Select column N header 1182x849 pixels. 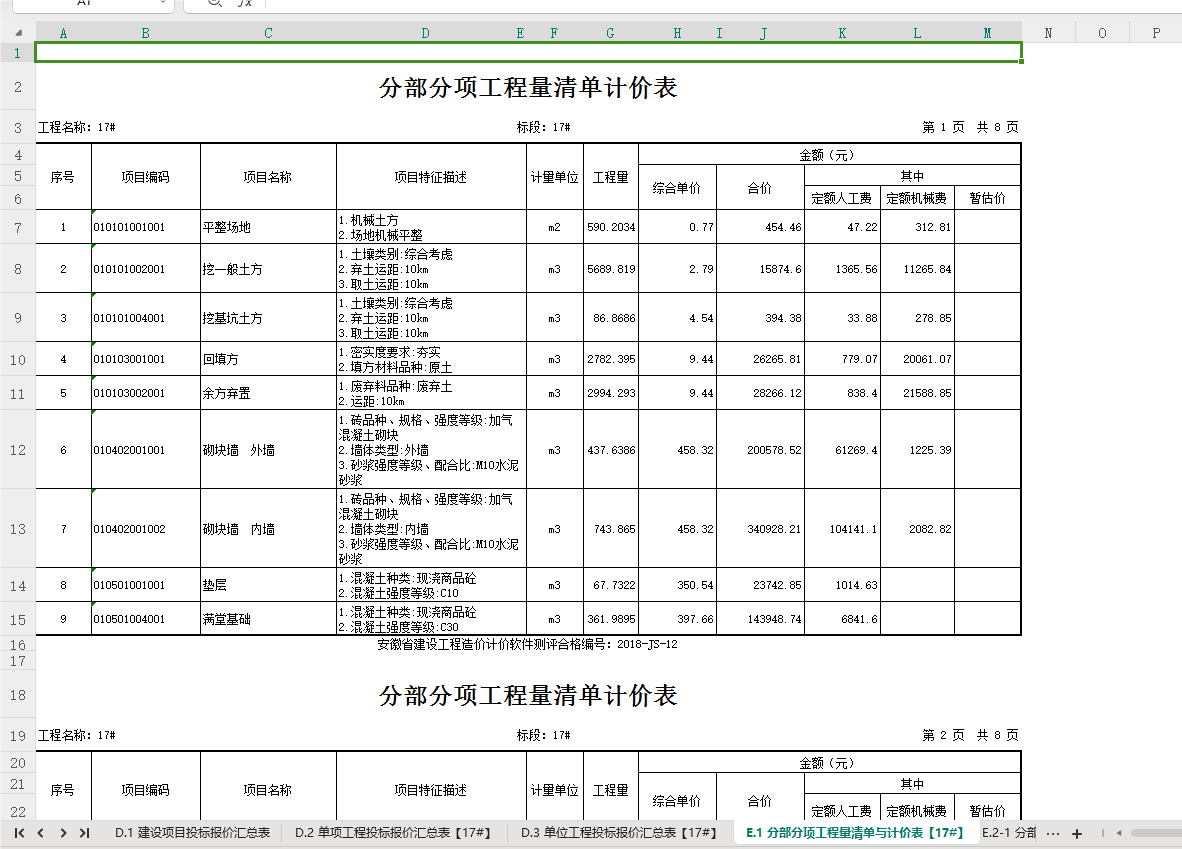(x=1049, y=33)
